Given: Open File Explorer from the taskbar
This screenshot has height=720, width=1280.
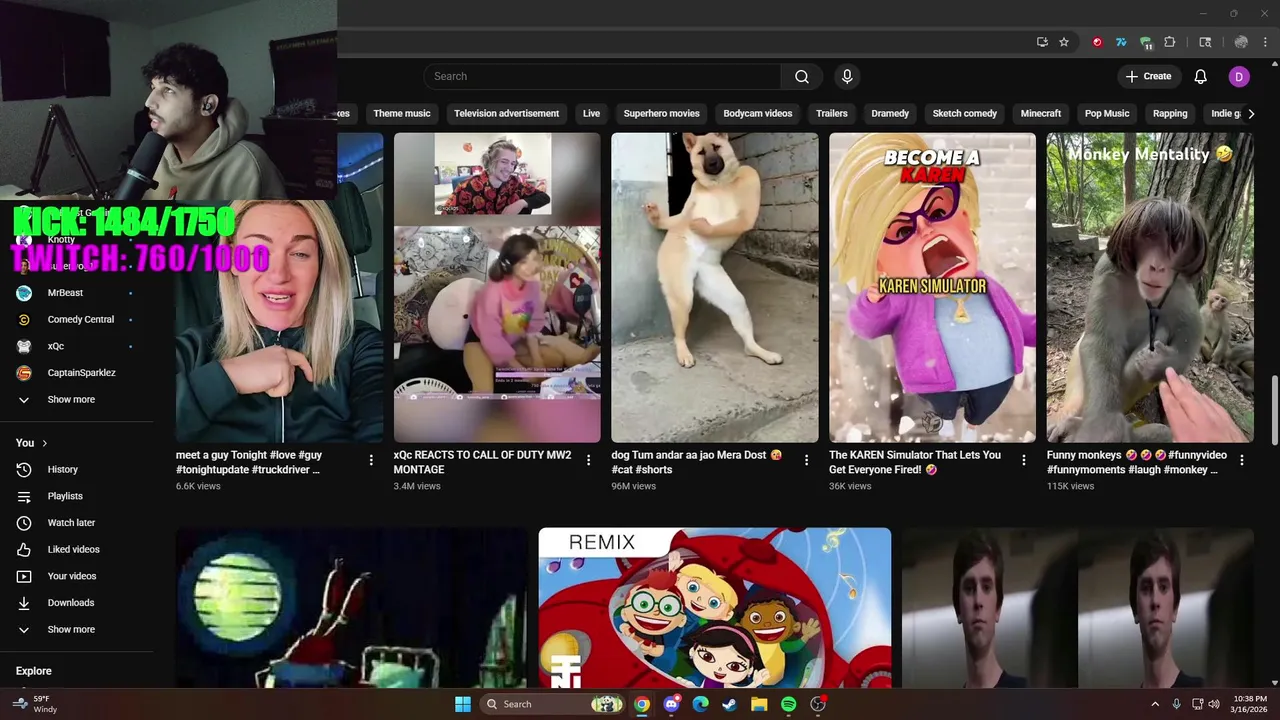Looking at the screenshot, I should click(x=759, y=704).
